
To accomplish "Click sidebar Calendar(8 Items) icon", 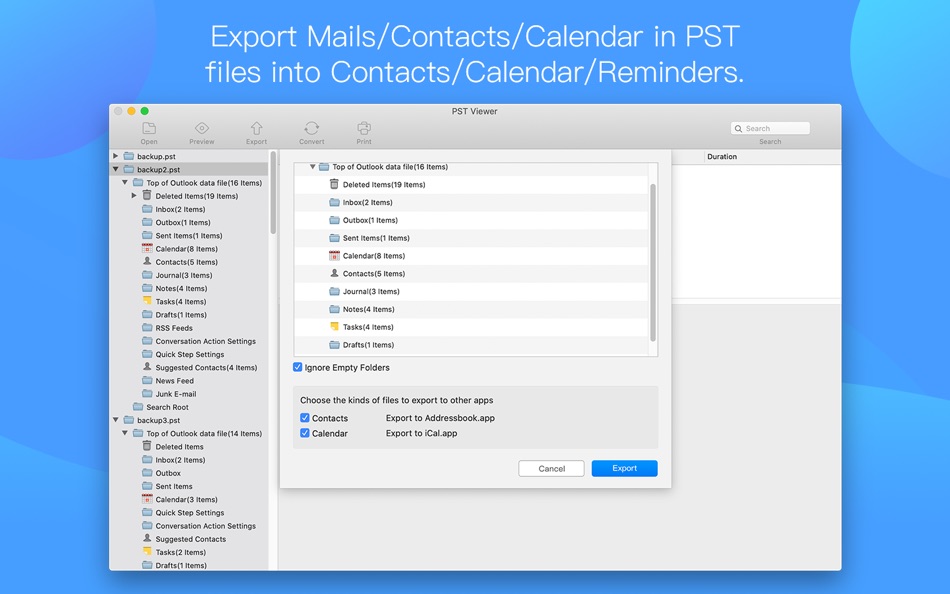I will tap(147, 248).
